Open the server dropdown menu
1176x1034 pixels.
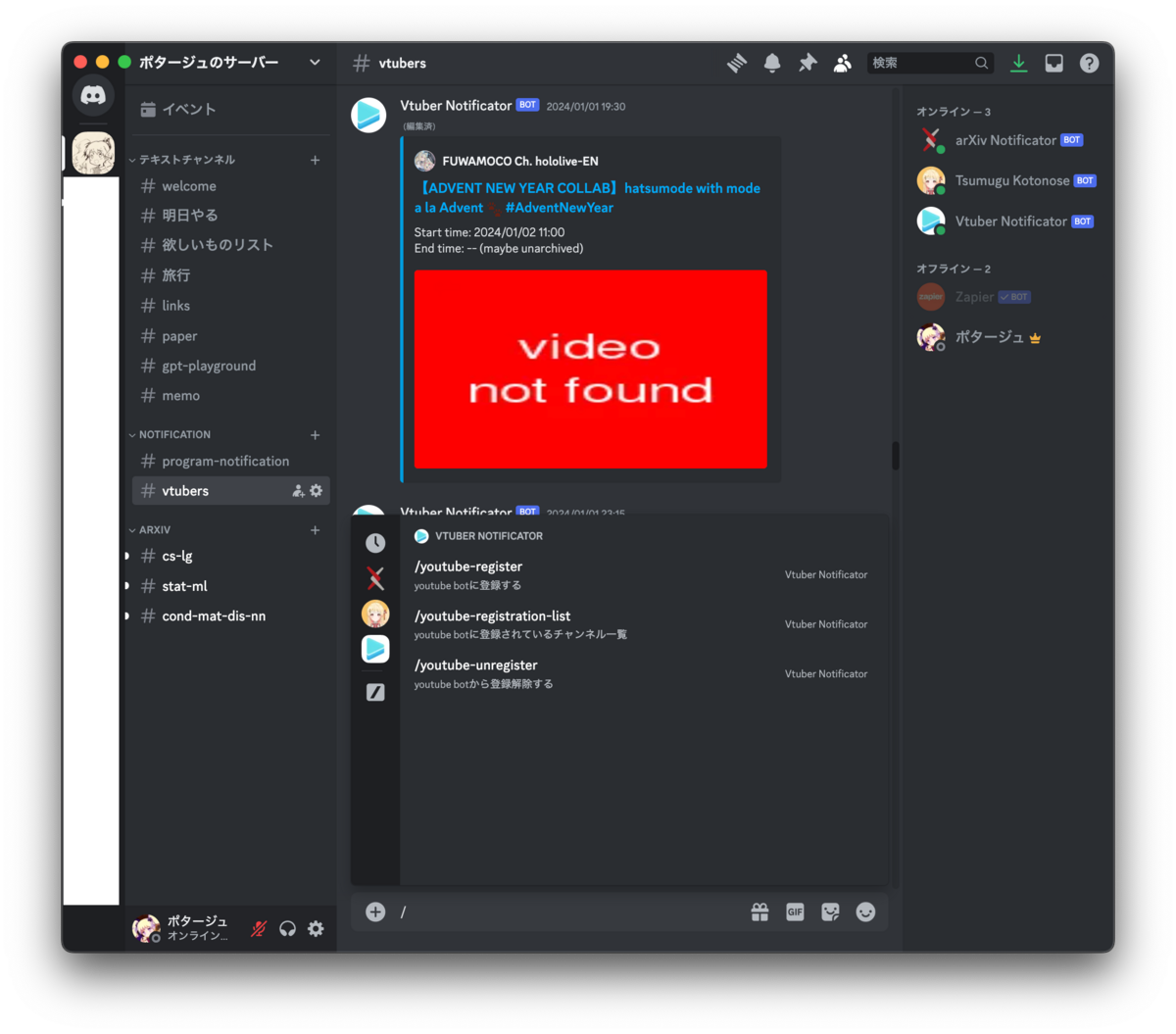pyautogui.click(x=315, y=61)
